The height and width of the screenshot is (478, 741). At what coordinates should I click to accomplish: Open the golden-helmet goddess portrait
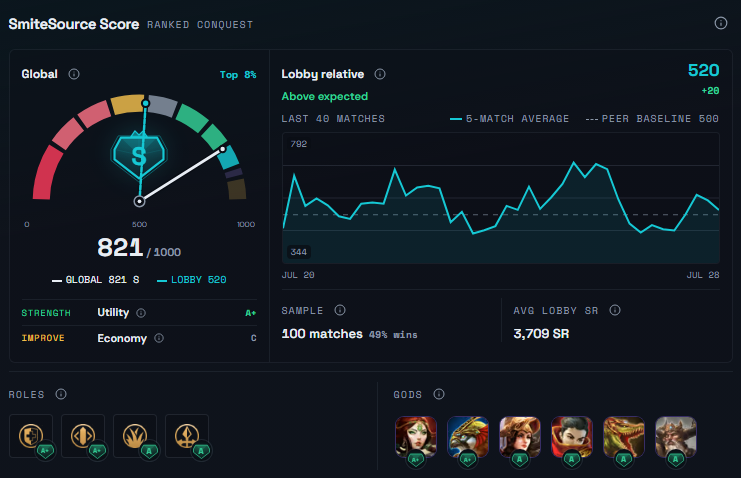[520, 437]
